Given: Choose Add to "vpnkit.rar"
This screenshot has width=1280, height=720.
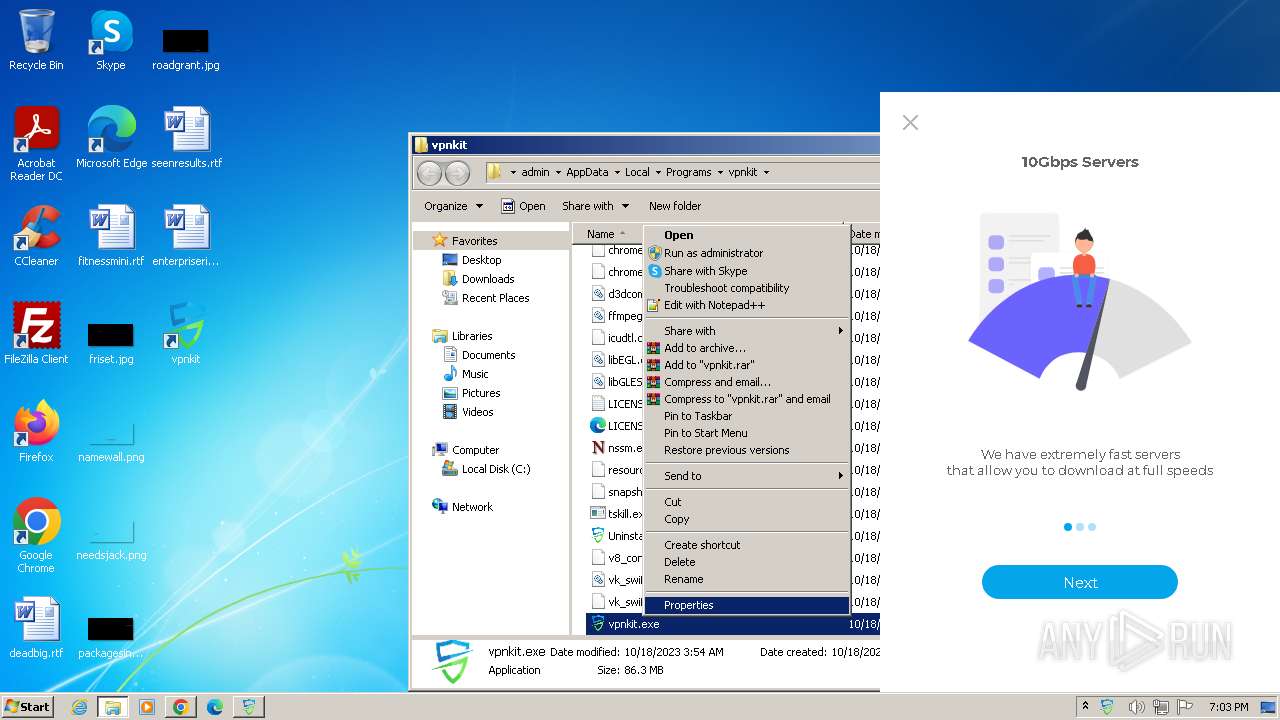Looking at the screenshot, I should (747, 365).
